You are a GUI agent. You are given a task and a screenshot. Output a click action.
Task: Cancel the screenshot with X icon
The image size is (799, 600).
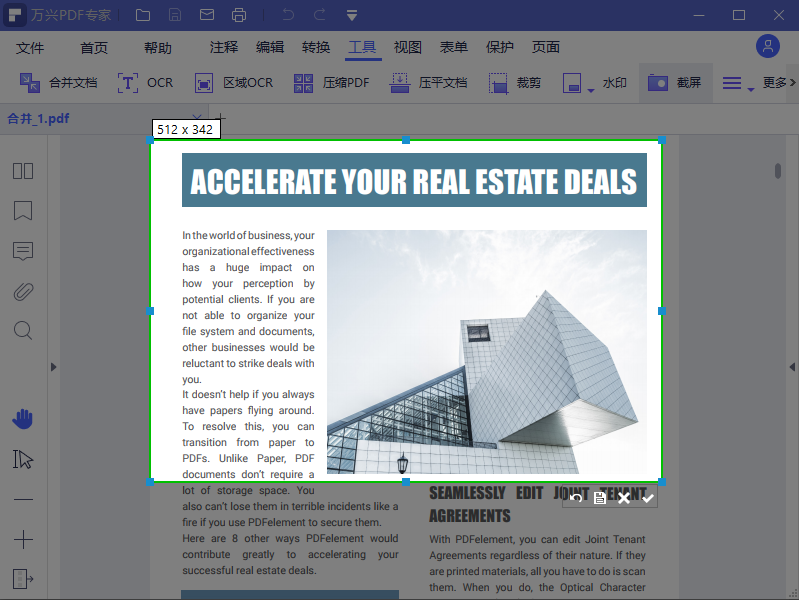[x=624, y=498]
